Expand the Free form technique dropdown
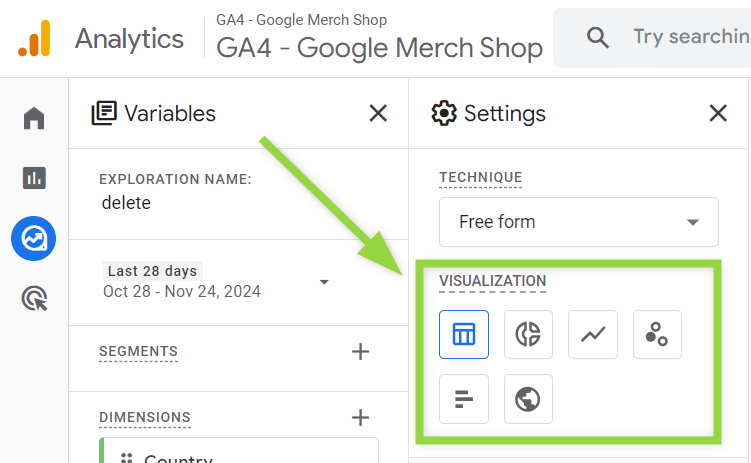Screen dimensions: 751x463 click(x=579, y=222)
